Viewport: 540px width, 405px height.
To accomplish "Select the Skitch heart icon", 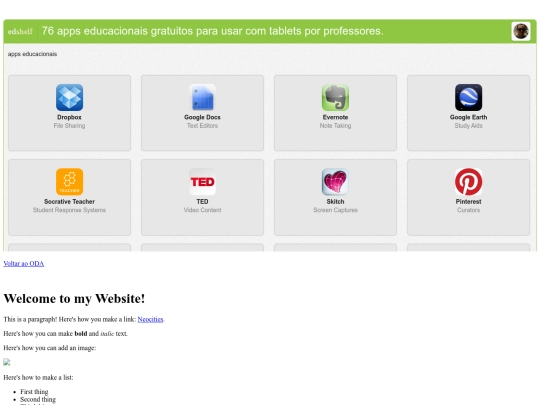I will [335, 182].
